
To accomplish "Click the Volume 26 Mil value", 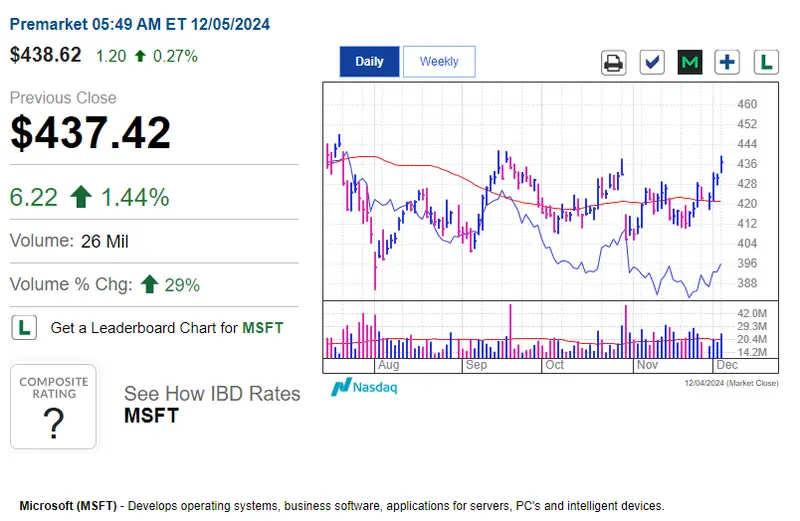I will pyautogui.click(x=105, y=241).
